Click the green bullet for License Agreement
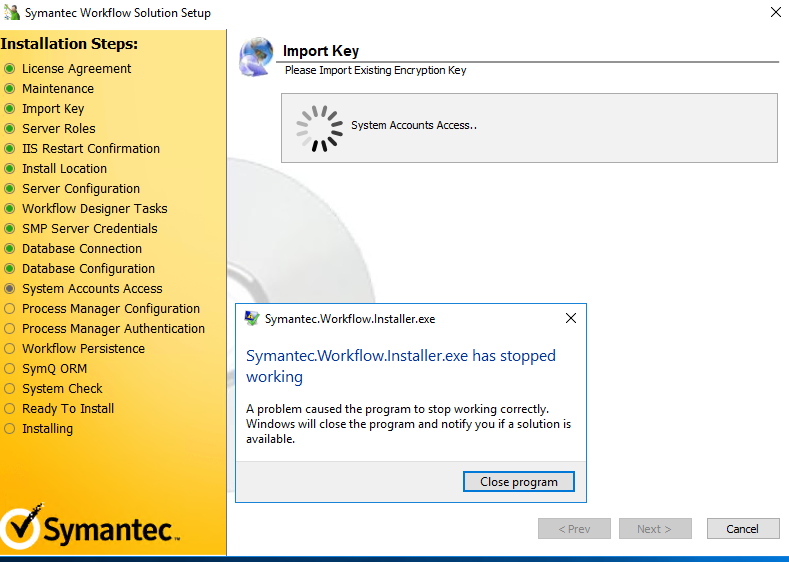 point(10,68)
